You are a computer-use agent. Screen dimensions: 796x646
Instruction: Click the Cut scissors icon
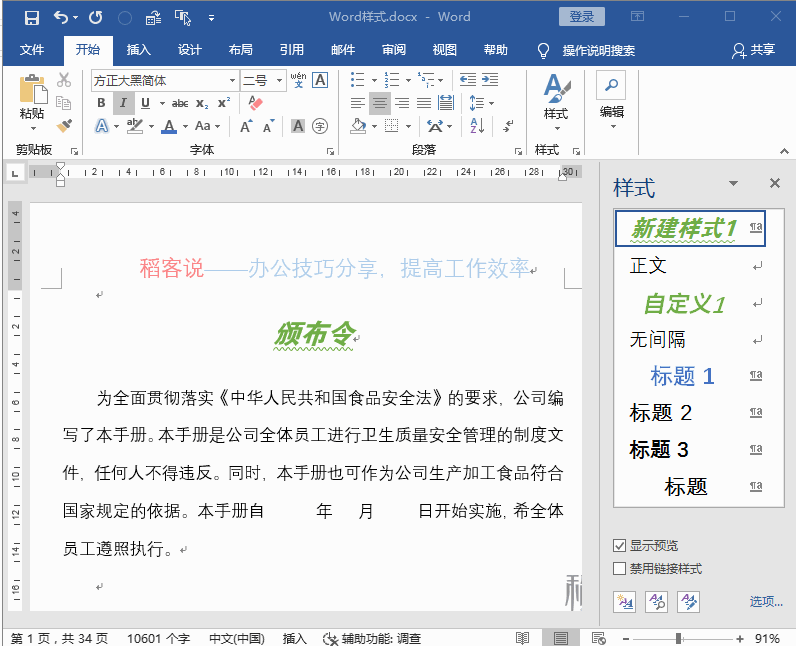(63, 80)
